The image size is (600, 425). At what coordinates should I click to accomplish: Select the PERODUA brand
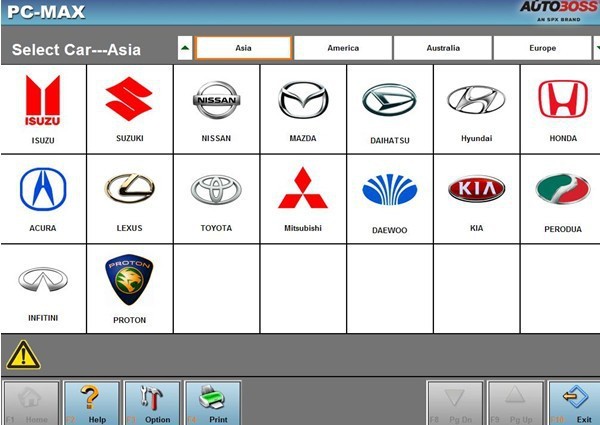561,199
